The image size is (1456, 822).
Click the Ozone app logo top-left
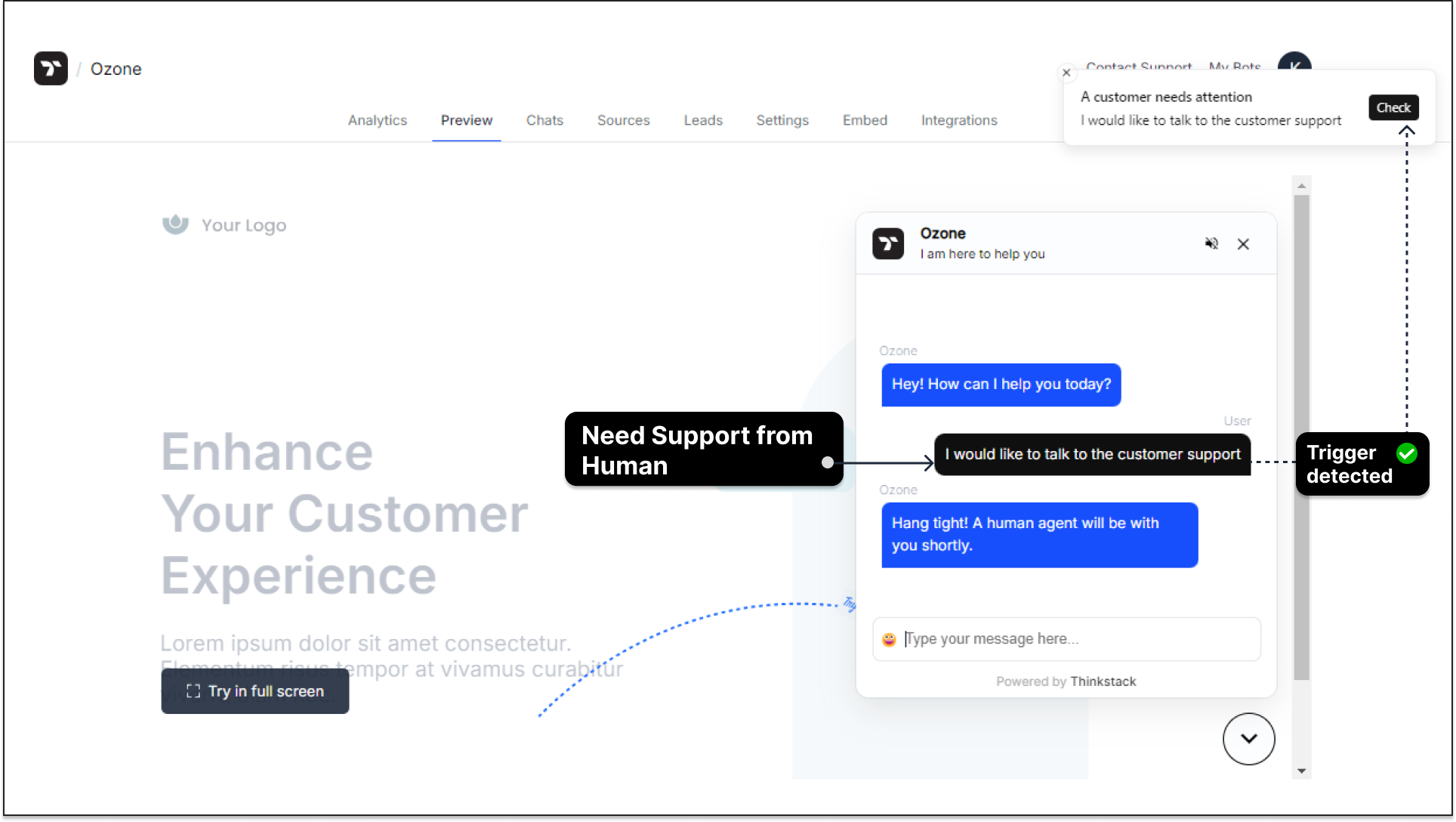(x=51, y=68)
